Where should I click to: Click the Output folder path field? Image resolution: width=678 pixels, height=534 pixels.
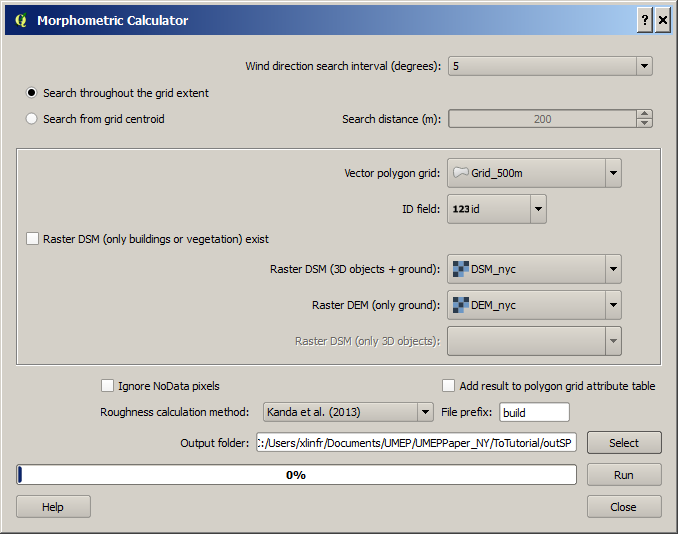coord(416,443)
